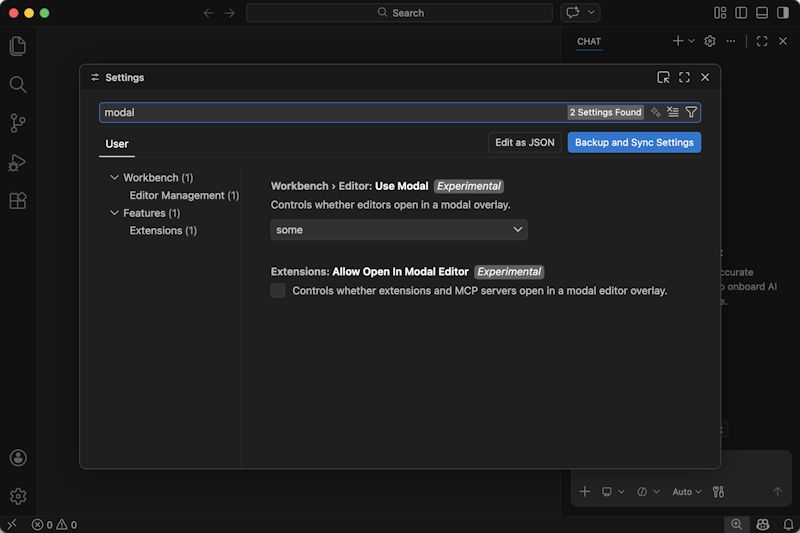This screenshot has width=800, height=533.
Task: Click the zoom magnifier status bar icon
Action: pyautogui.click(x=736, y=524)
